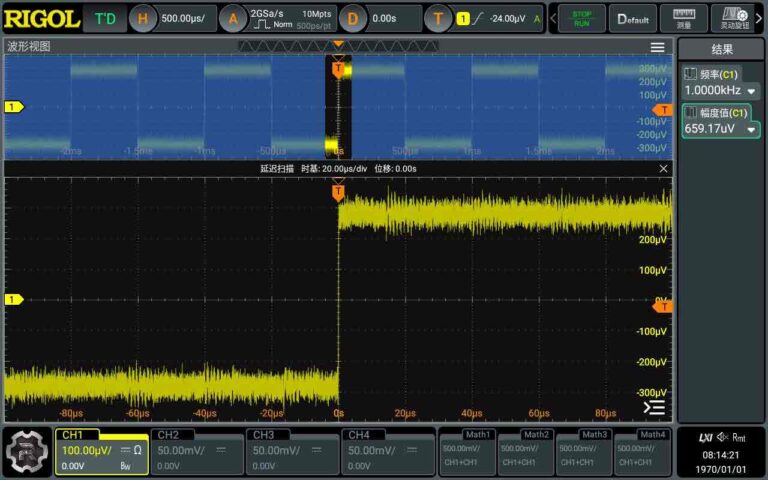Tap the orange D delay position icon

(x=353, y=18)
